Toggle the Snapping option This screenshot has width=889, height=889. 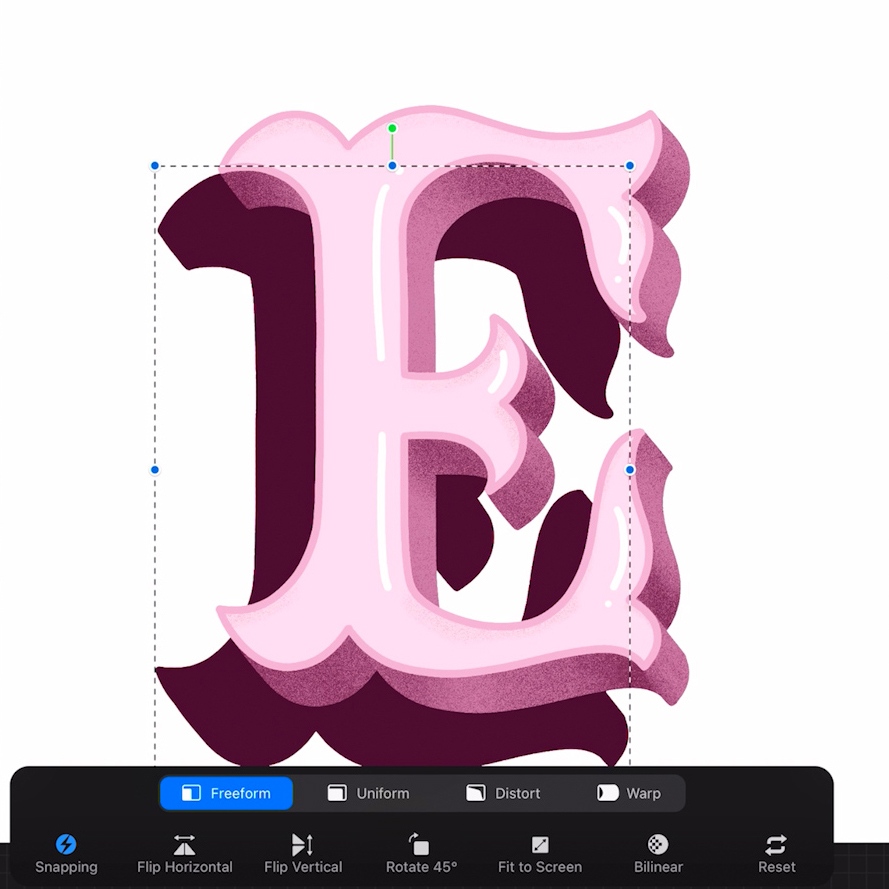tap(66, 853)
